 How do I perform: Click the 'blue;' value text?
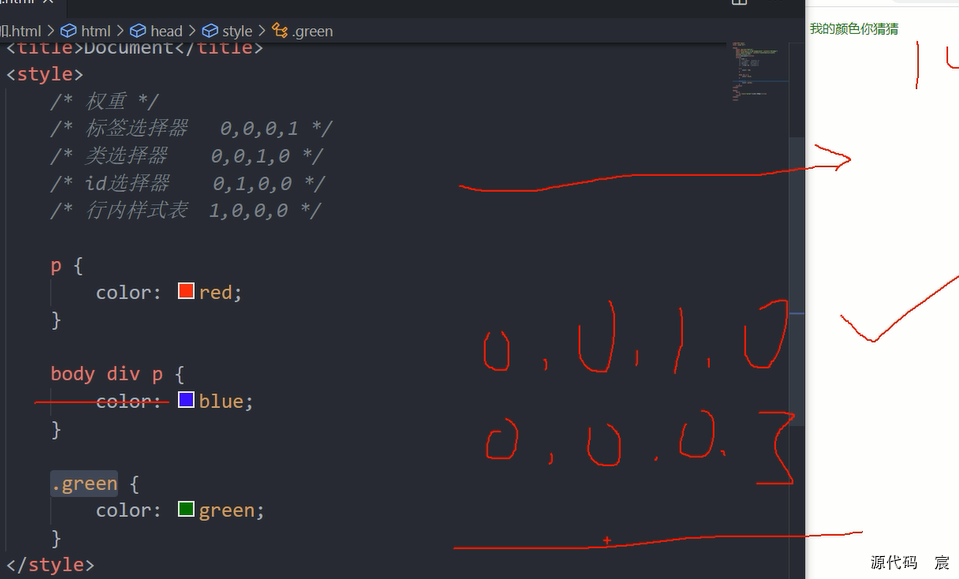coord(226,401)
